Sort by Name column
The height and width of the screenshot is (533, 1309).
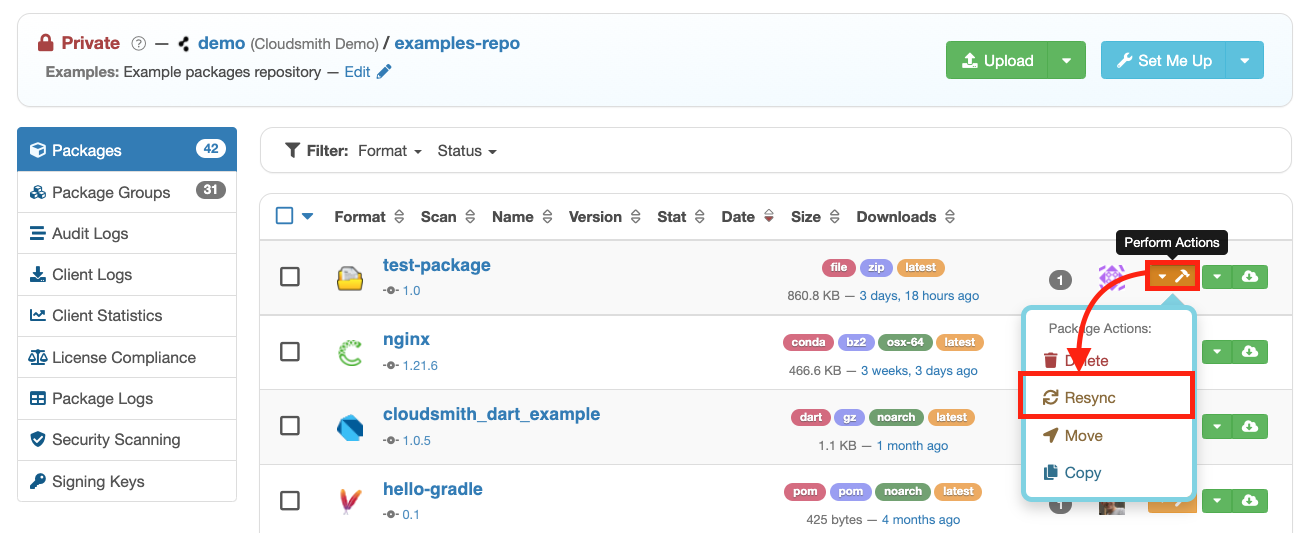point(522,217)
